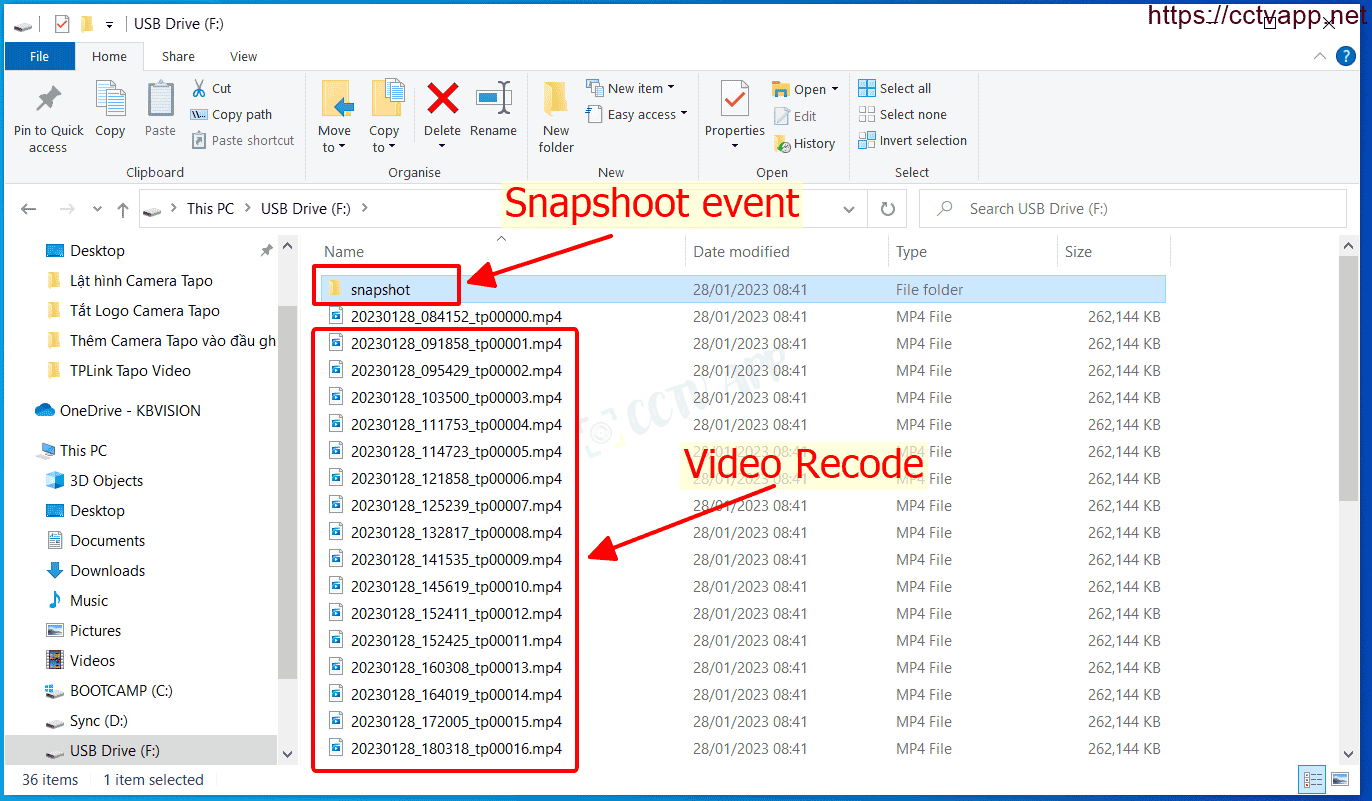Click the Pin to Quick access icon

48,100
